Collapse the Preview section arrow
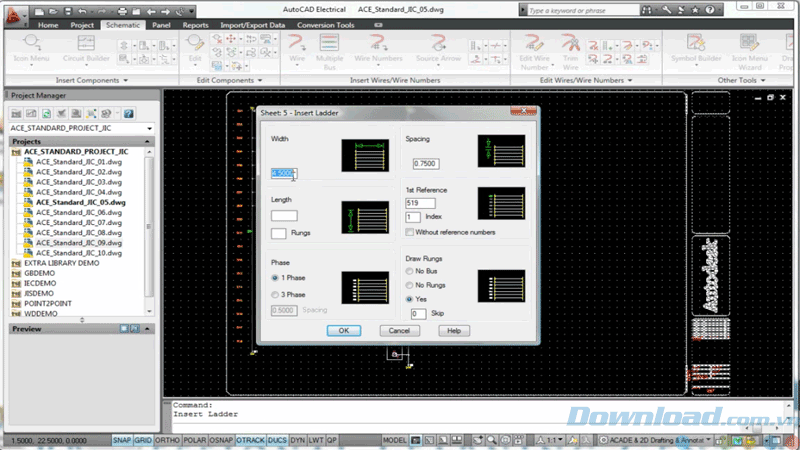This screenshot has width=800, height=450. [x=147, y=329]
